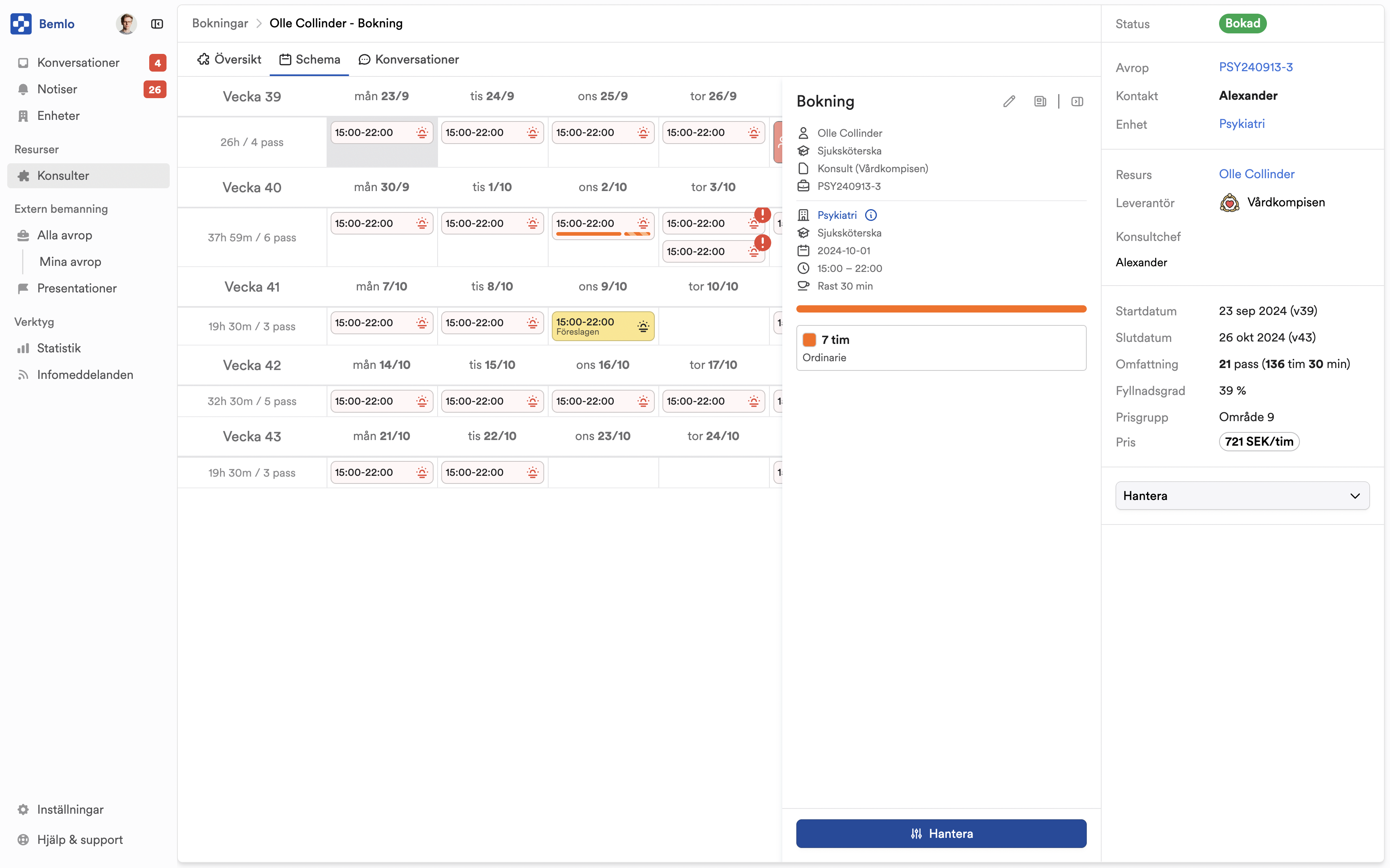The height and width of the screenshot is (868, 1390).
Task: Click alarm icon on mån 21/10 shift
Action: coord(422,473)
